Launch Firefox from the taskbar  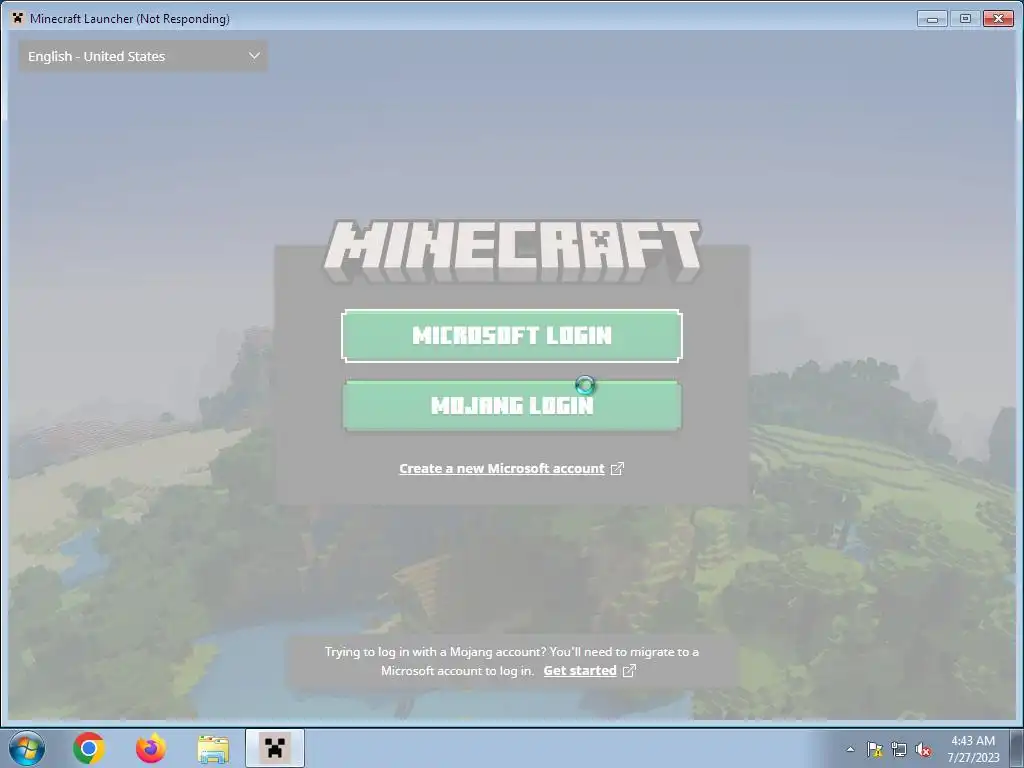[x=150, y=748]
